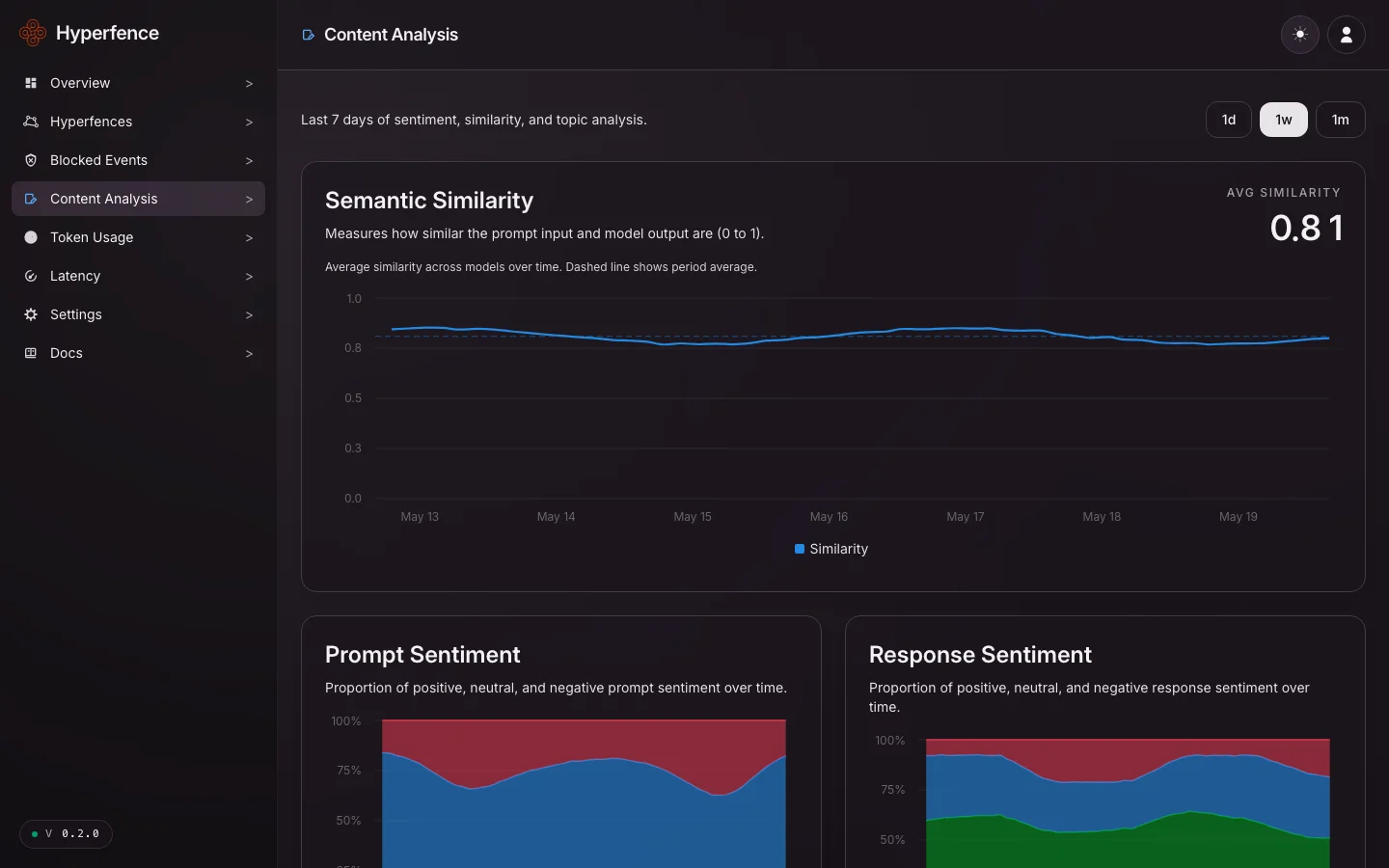Click the Hyperfence logo icon
The image size is (1389, 868).
tap(33, 33)
